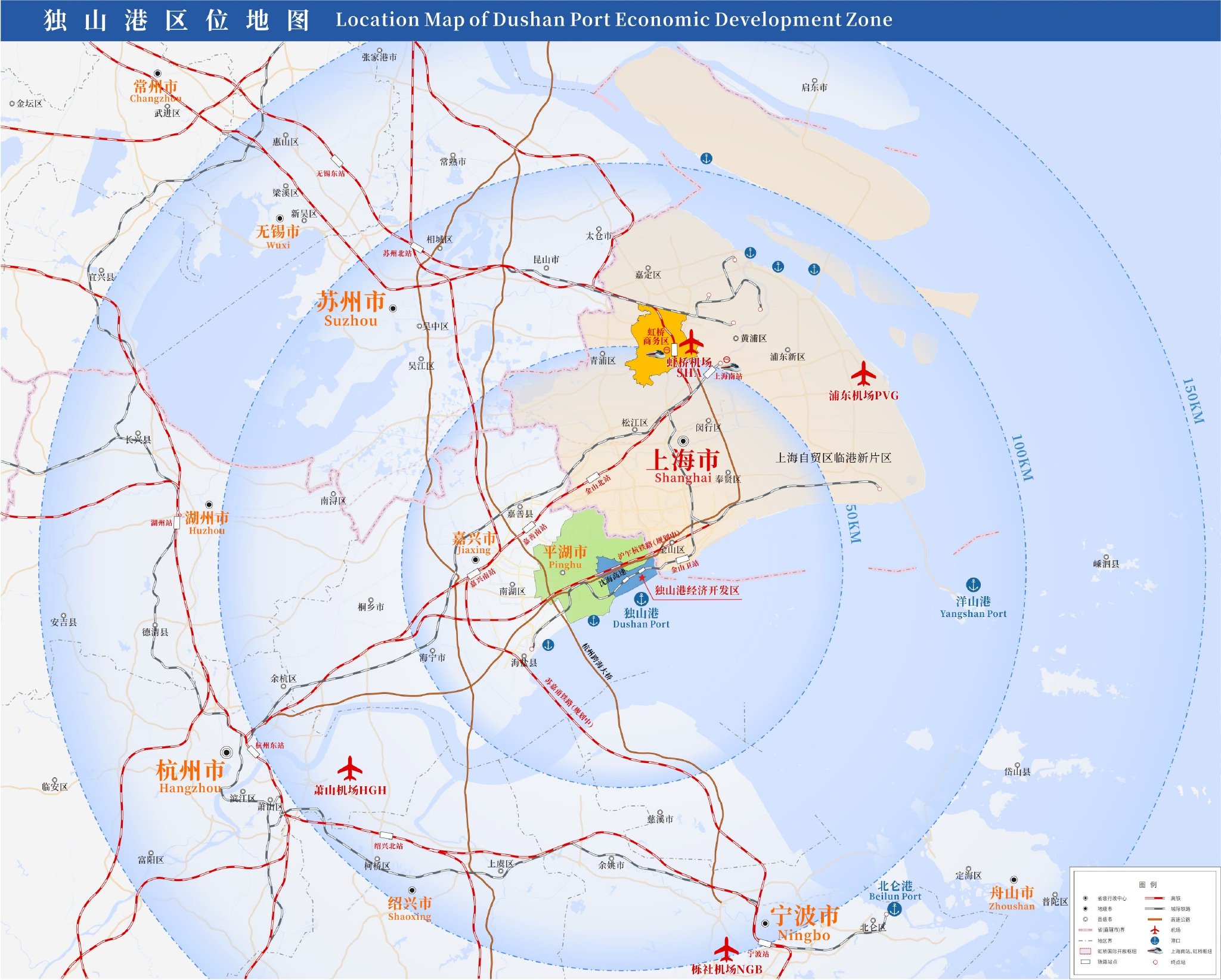Click the Hongqiao Airport SHA airplane icon
Viewport: 1221px width, 980px height.
click(x=691, y=342)
